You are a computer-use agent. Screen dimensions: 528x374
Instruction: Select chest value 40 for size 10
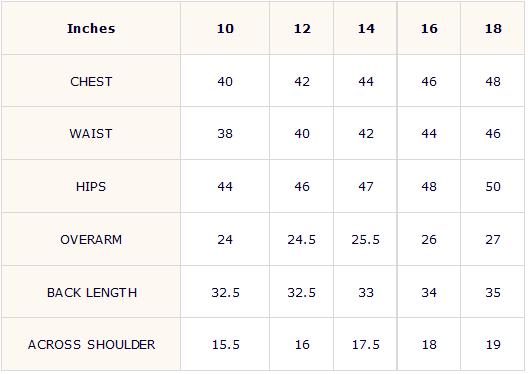coord(225,81)
